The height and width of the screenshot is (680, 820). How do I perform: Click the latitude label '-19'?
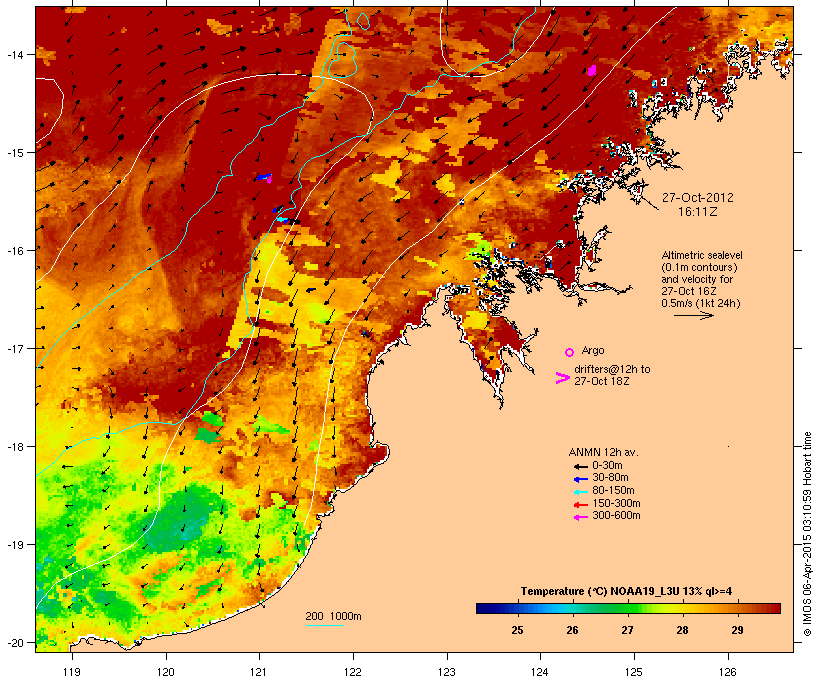[x=14, y=545]
